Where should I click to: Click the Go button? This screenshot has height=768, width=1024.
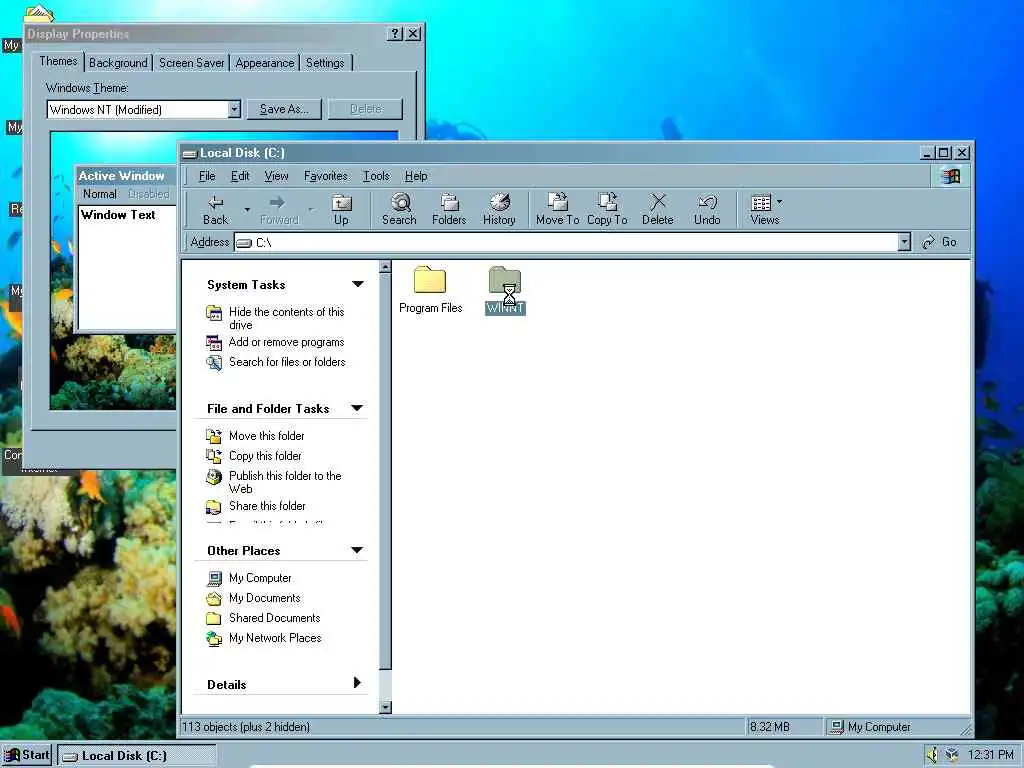click(x=940, y=242)
